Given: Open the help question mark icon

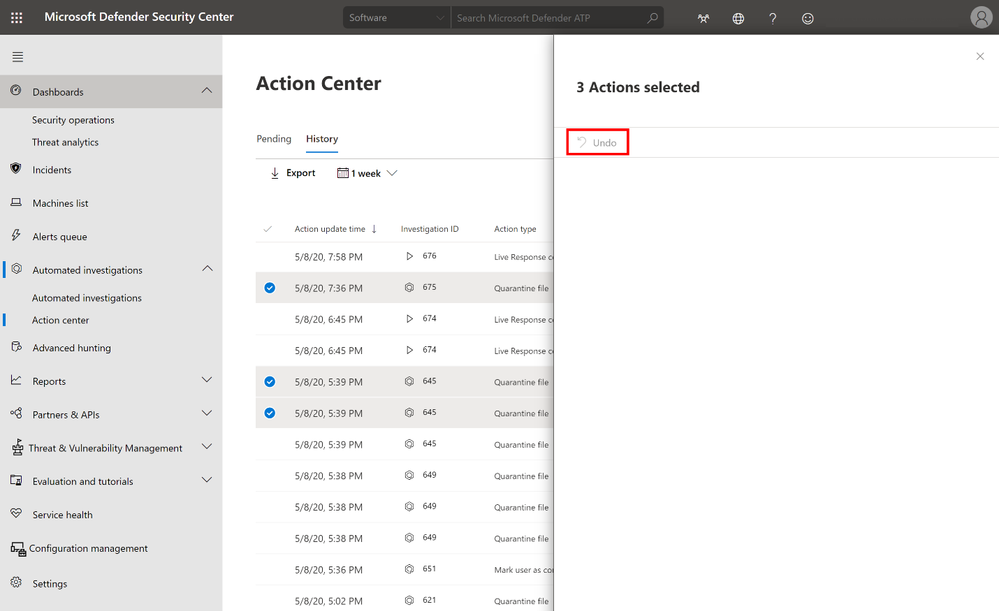Looking at the screenshot, I should click(773, 18).
